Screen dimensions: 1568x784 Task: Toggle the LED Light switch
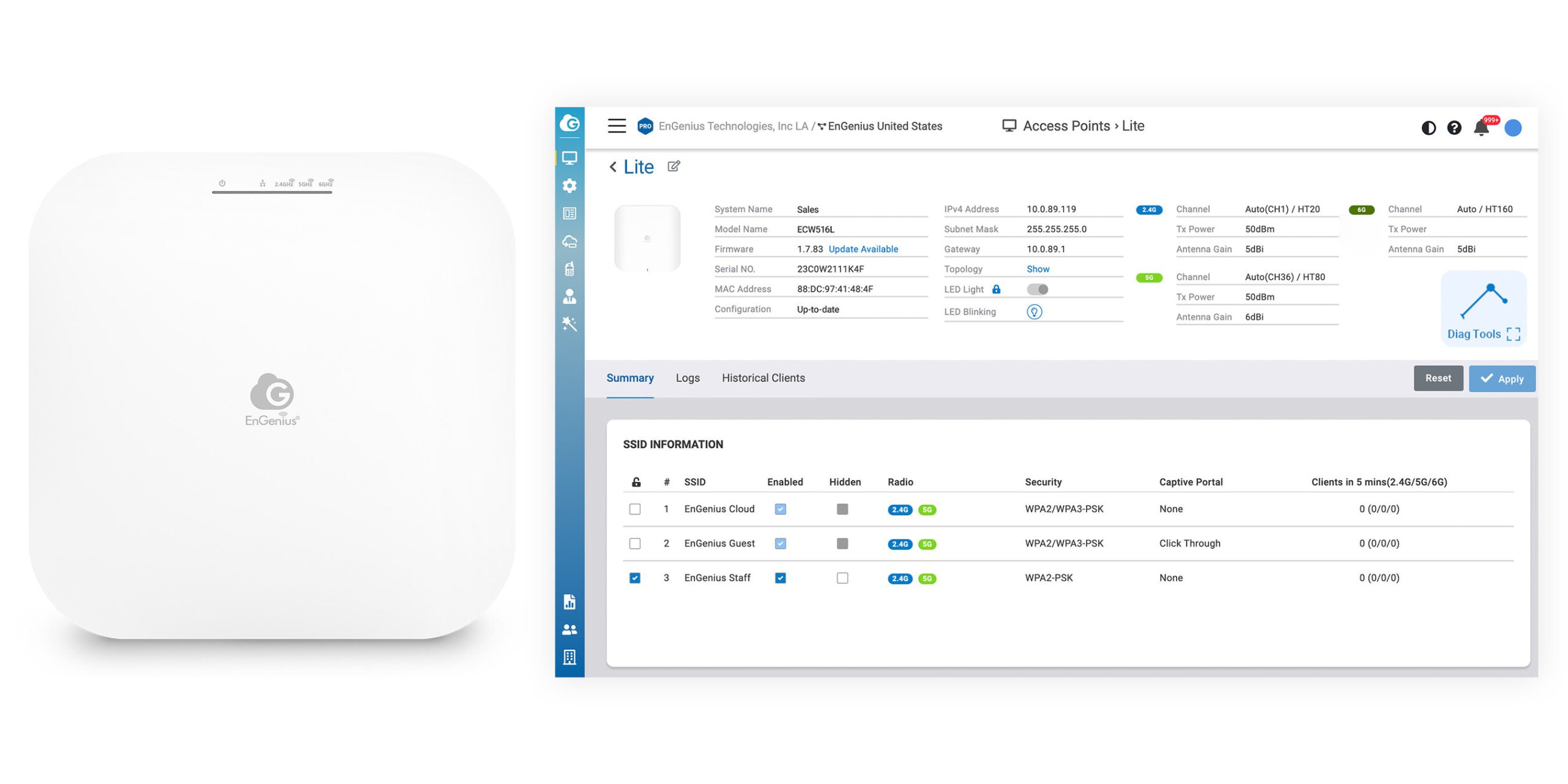point(1036,289)
